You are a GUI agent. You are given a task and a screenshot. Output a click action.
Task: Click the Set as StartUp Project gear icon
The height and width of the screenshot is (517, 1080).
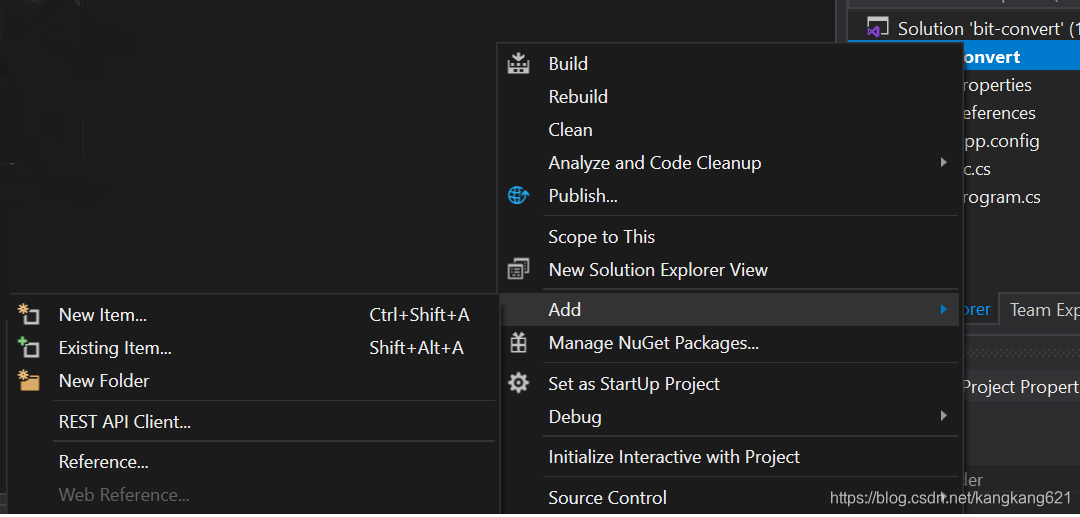(518, 383)
